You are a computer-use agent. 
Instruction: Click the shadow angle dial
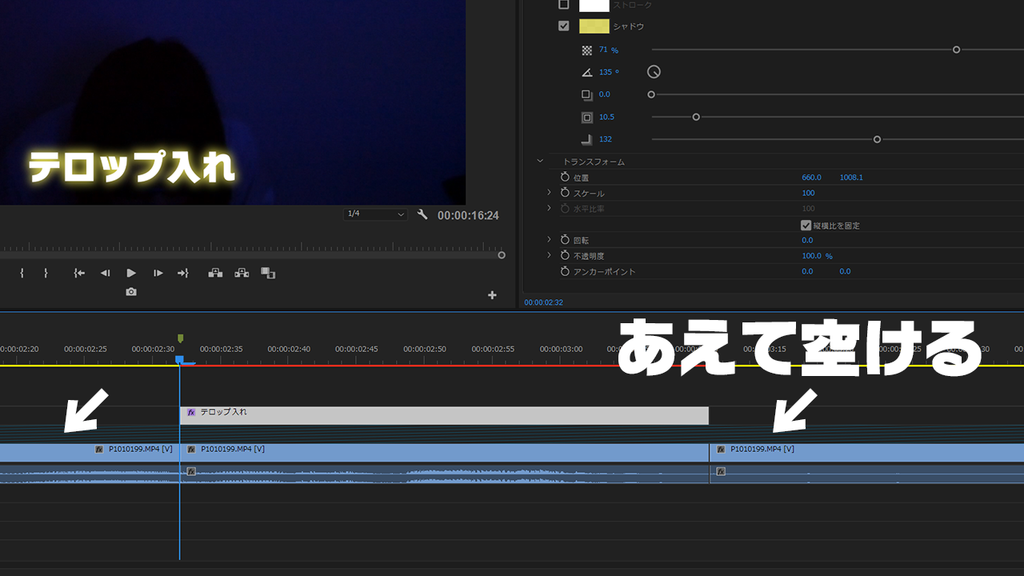coord(654,72)
